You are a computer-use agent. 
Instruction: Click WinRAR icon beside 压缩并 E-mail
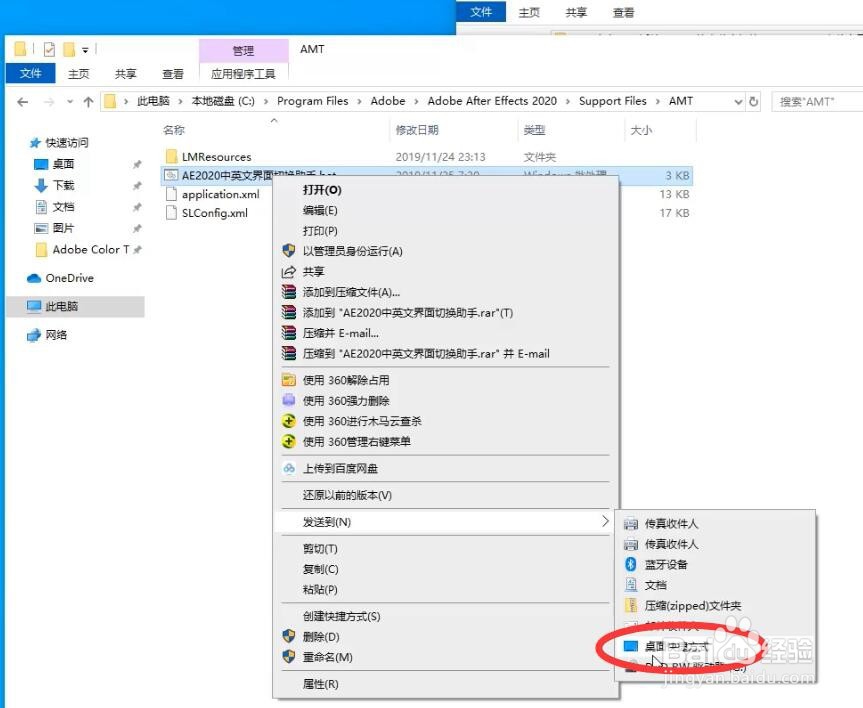(289, 333)
